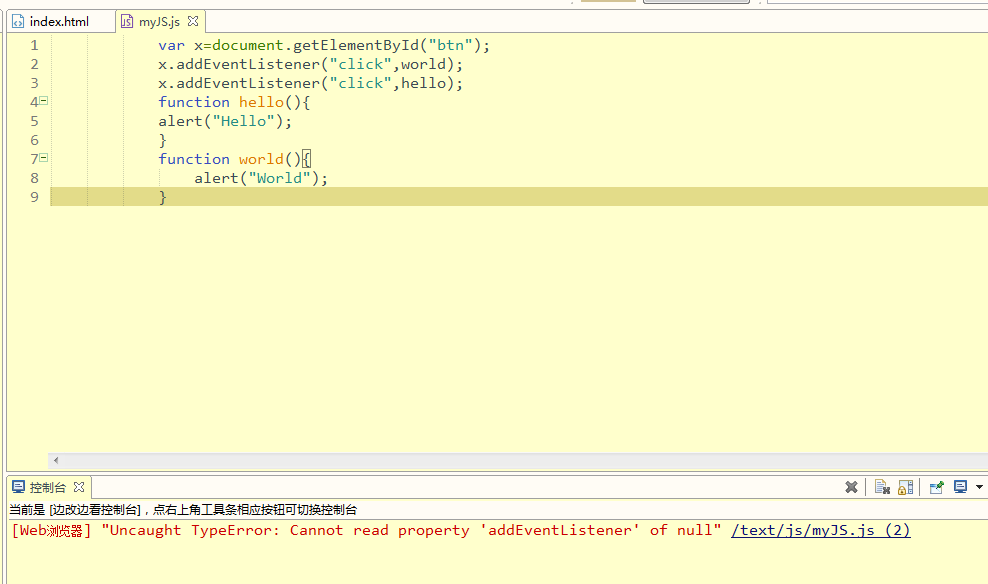Click the display selected console monitor icon
This screenshot has width=988, height=584.
960,487
